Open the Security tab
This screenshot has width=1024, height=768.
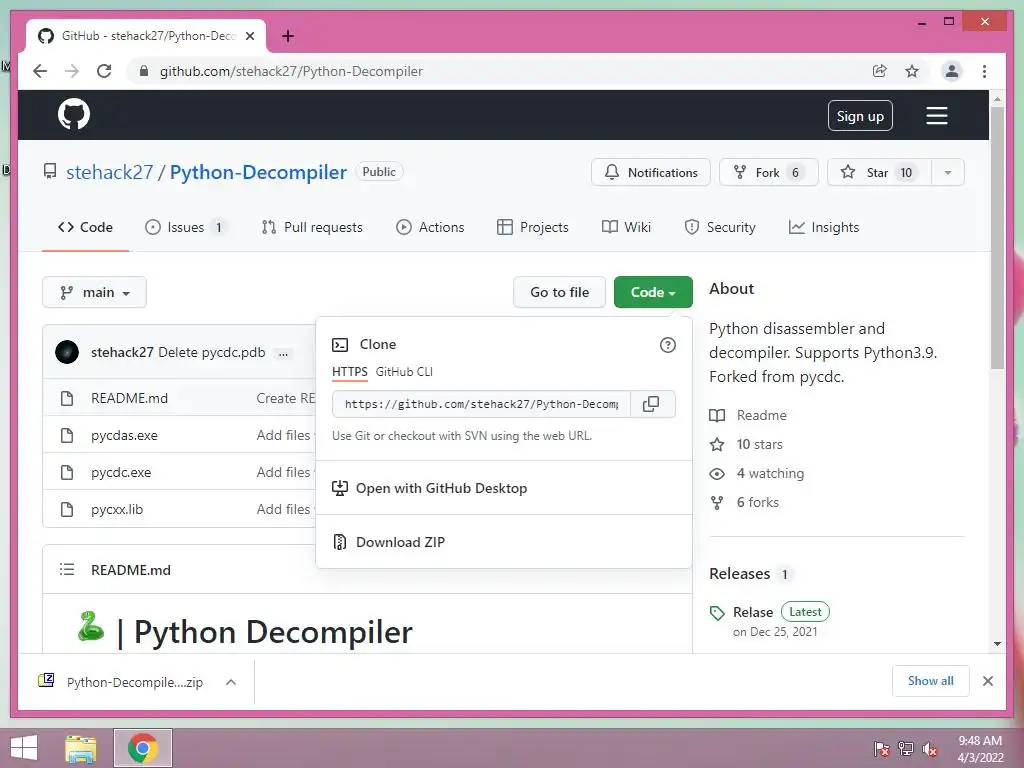pyautogui.click(x=720, y=227)
